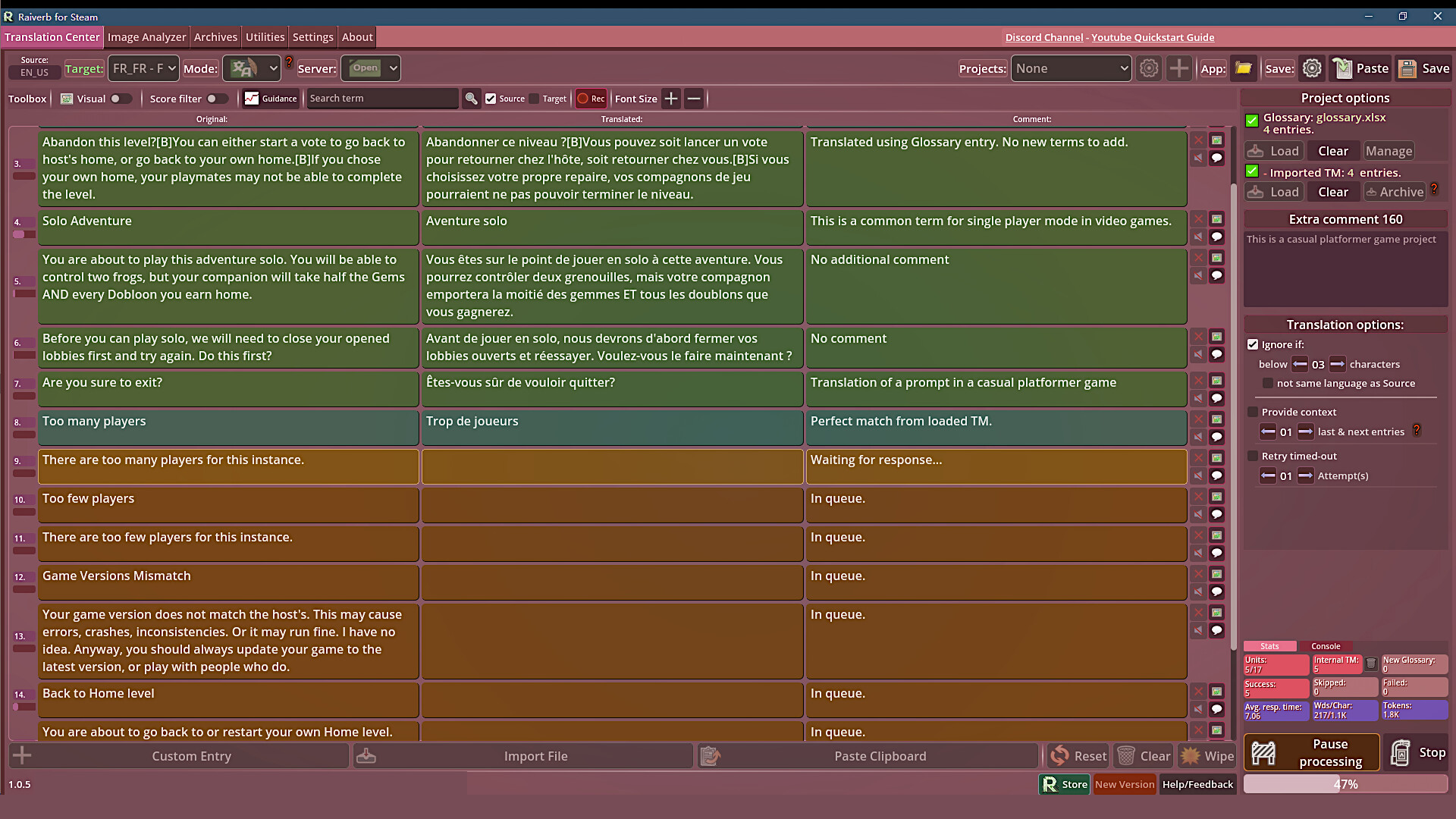Screen dimensions: 1456x819
Task: Delete the 'There are too many players' row via its red X icon
Action: coord(1198,457)
